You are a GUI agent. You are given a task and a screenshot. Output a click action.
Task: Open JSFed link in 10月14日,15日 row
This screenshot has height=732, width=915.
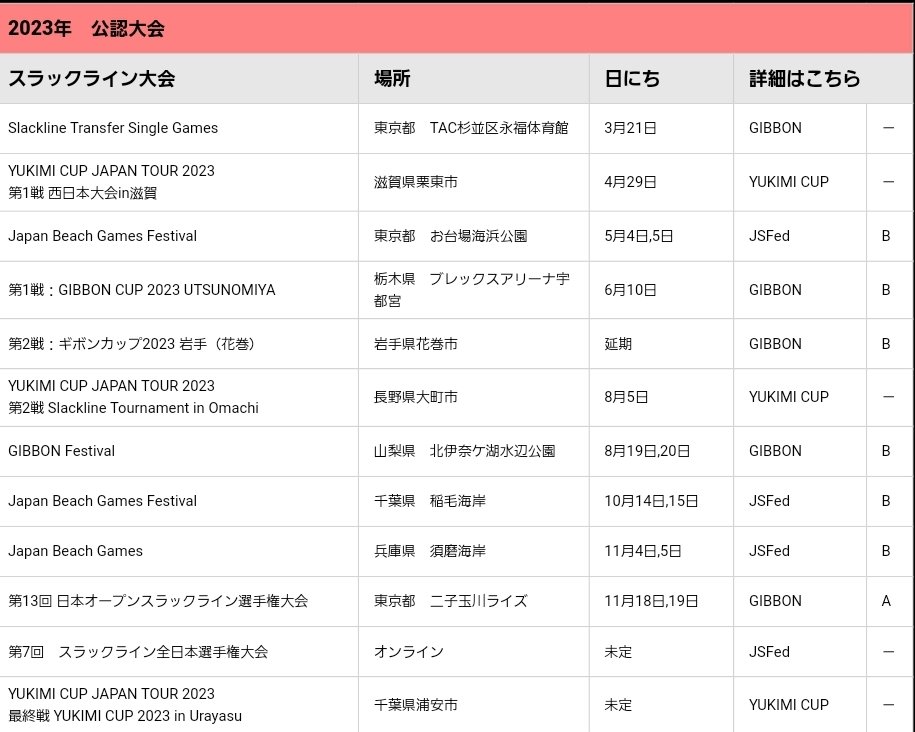pyautogui.click(x=769, y=501)
